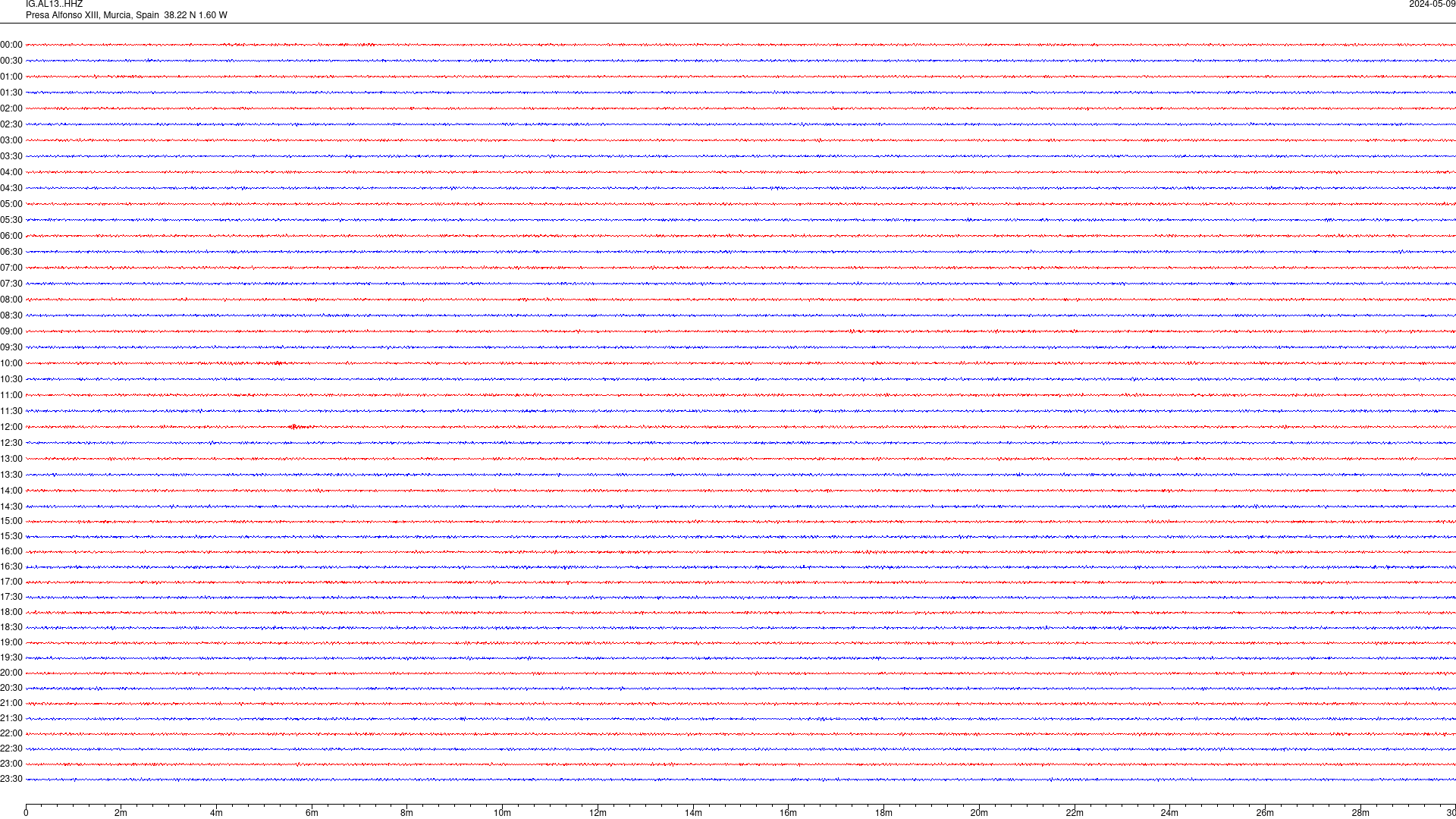
Task: Select the 10:00 trace row label
Action: [11, 363]
